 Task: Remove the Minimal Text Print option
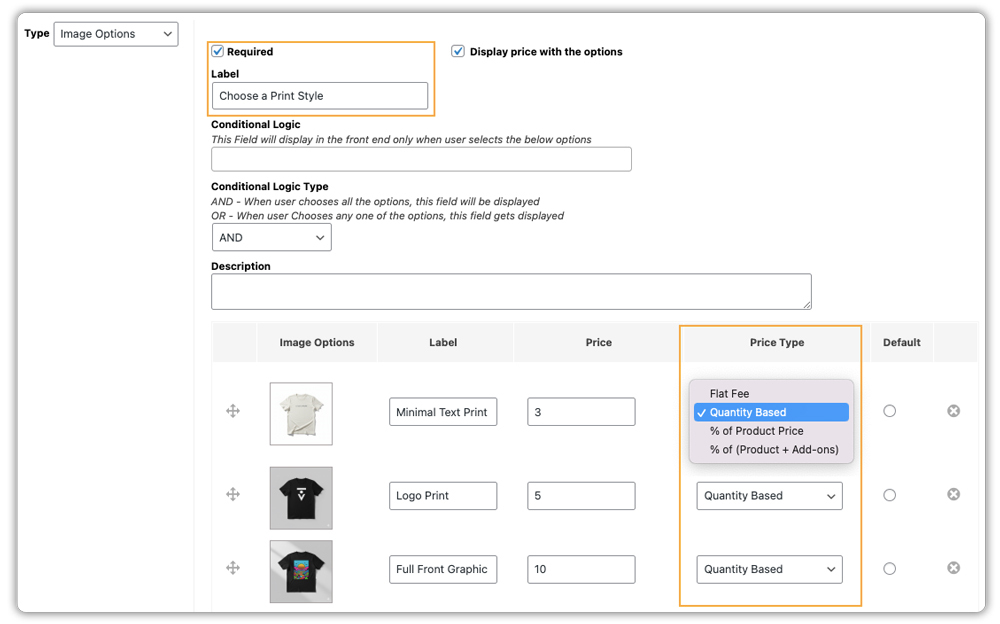pos(953,410)
